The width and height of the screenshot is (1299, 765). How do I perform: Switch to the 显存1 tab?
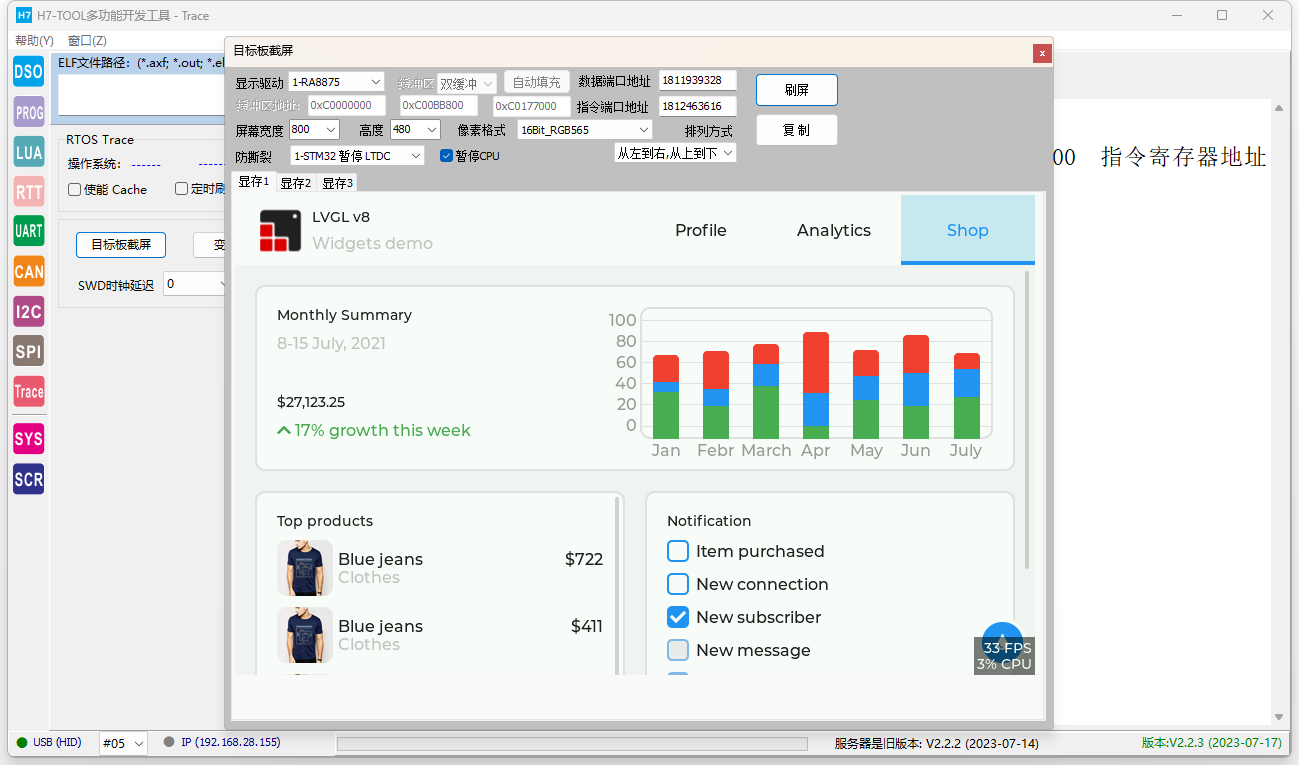(x=254, y=182)
